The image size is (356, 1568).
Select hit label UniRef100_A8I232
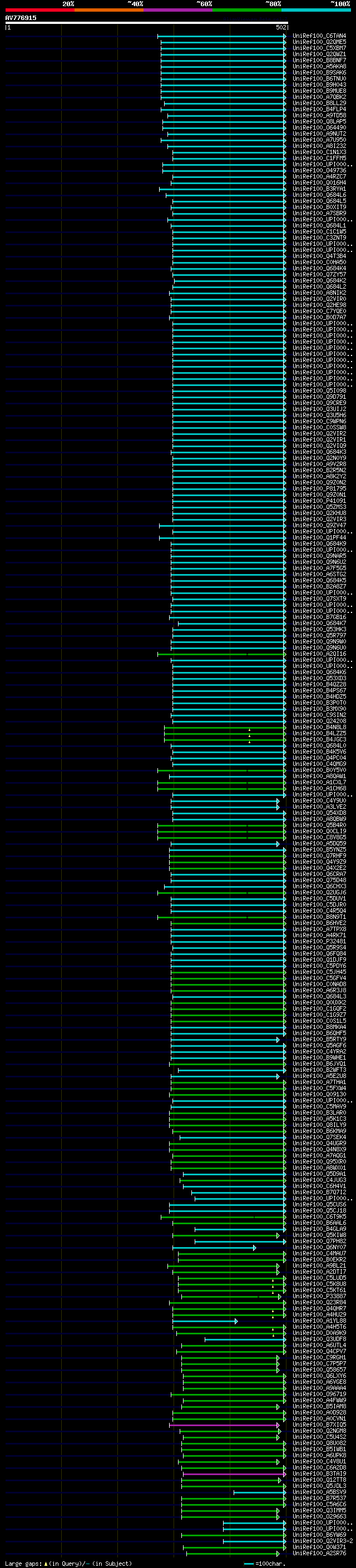coord(319,146)
